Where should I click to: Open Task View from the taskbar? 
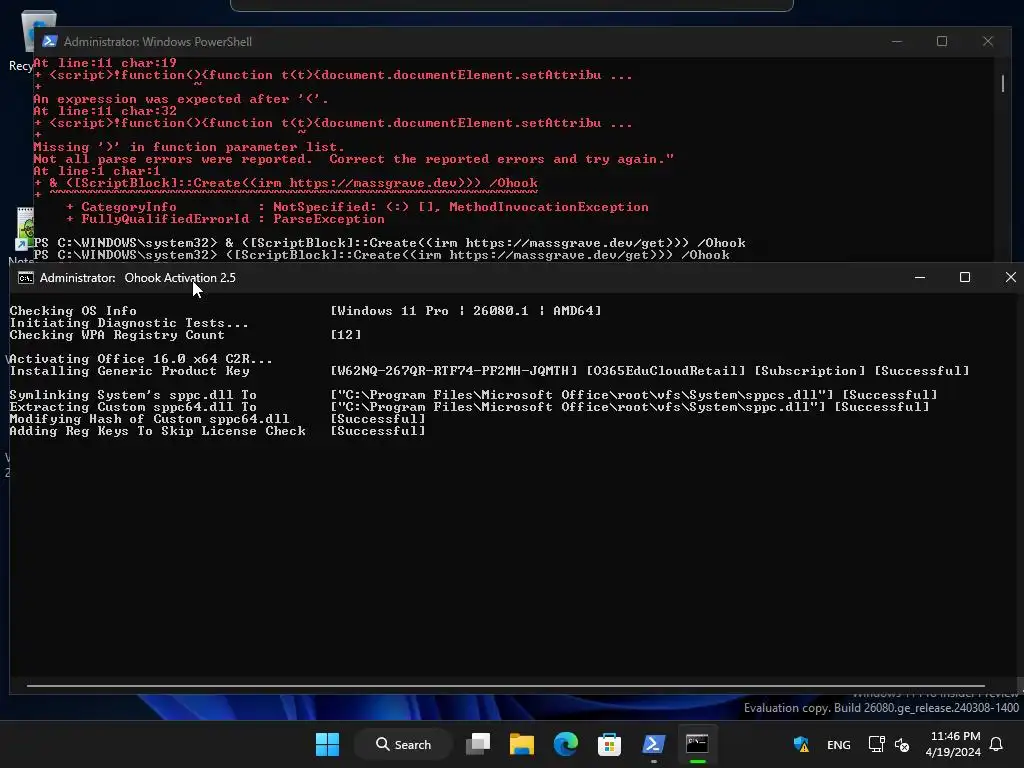477,744
